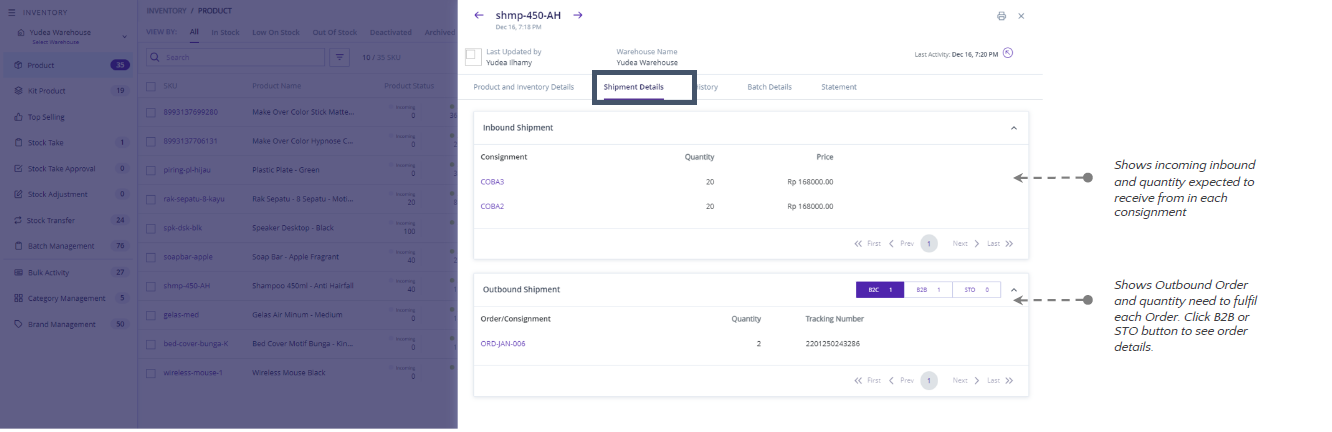Open the hamburger menu beside INVENTORY

coord(12,12)
